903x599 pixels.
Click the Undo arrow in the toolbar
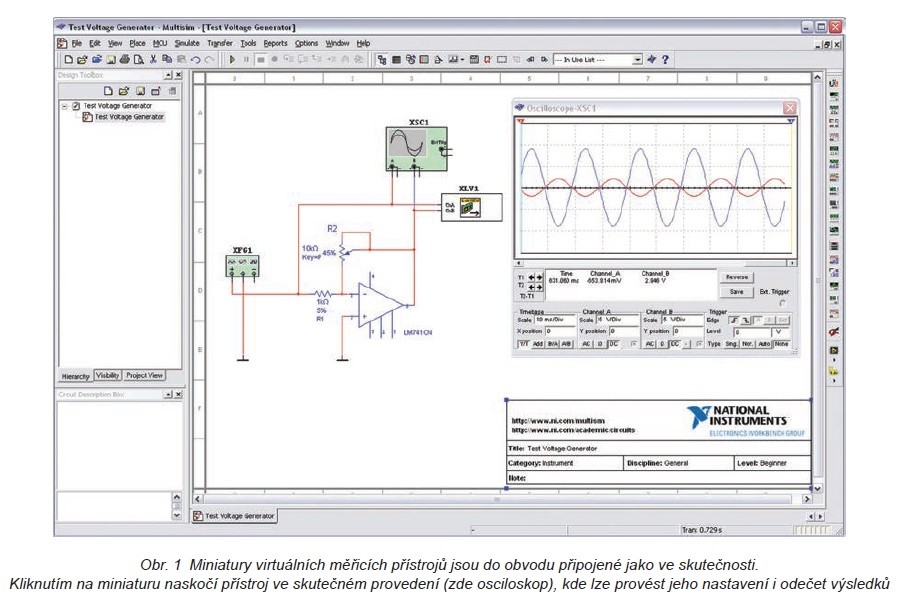pos(195,60)
